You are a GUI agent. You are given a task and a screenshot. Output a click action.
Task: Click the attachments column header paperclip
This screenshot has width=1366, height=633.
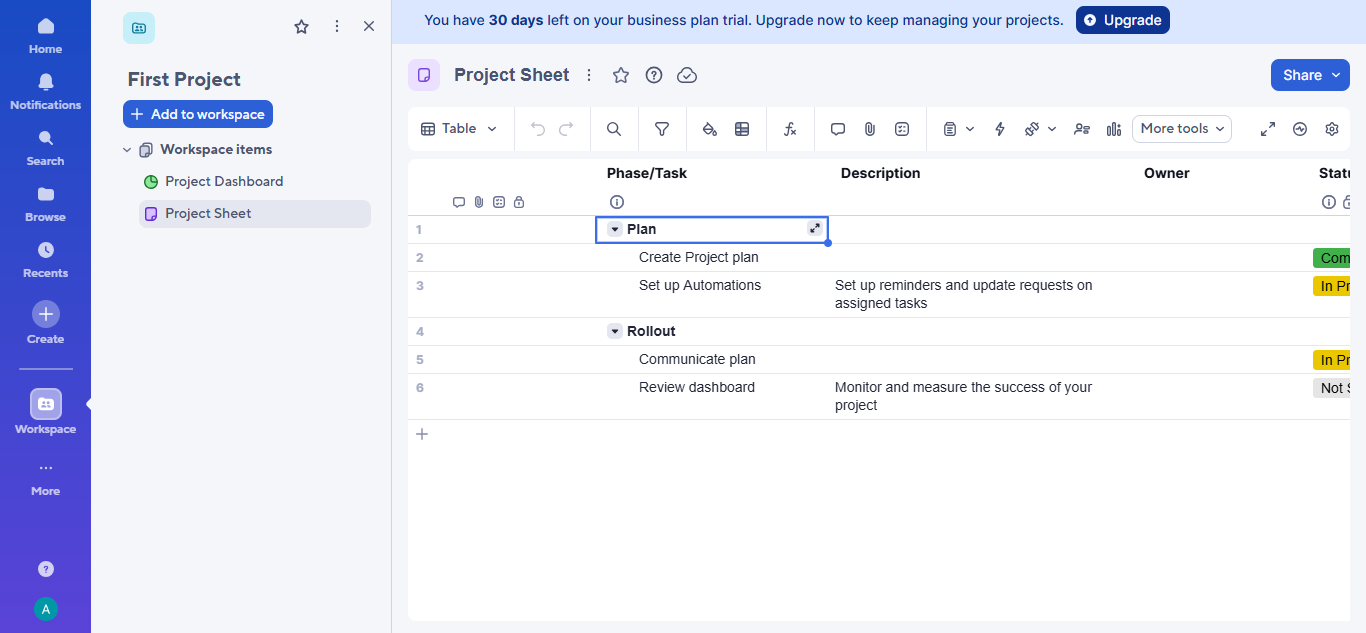(479, 202)
